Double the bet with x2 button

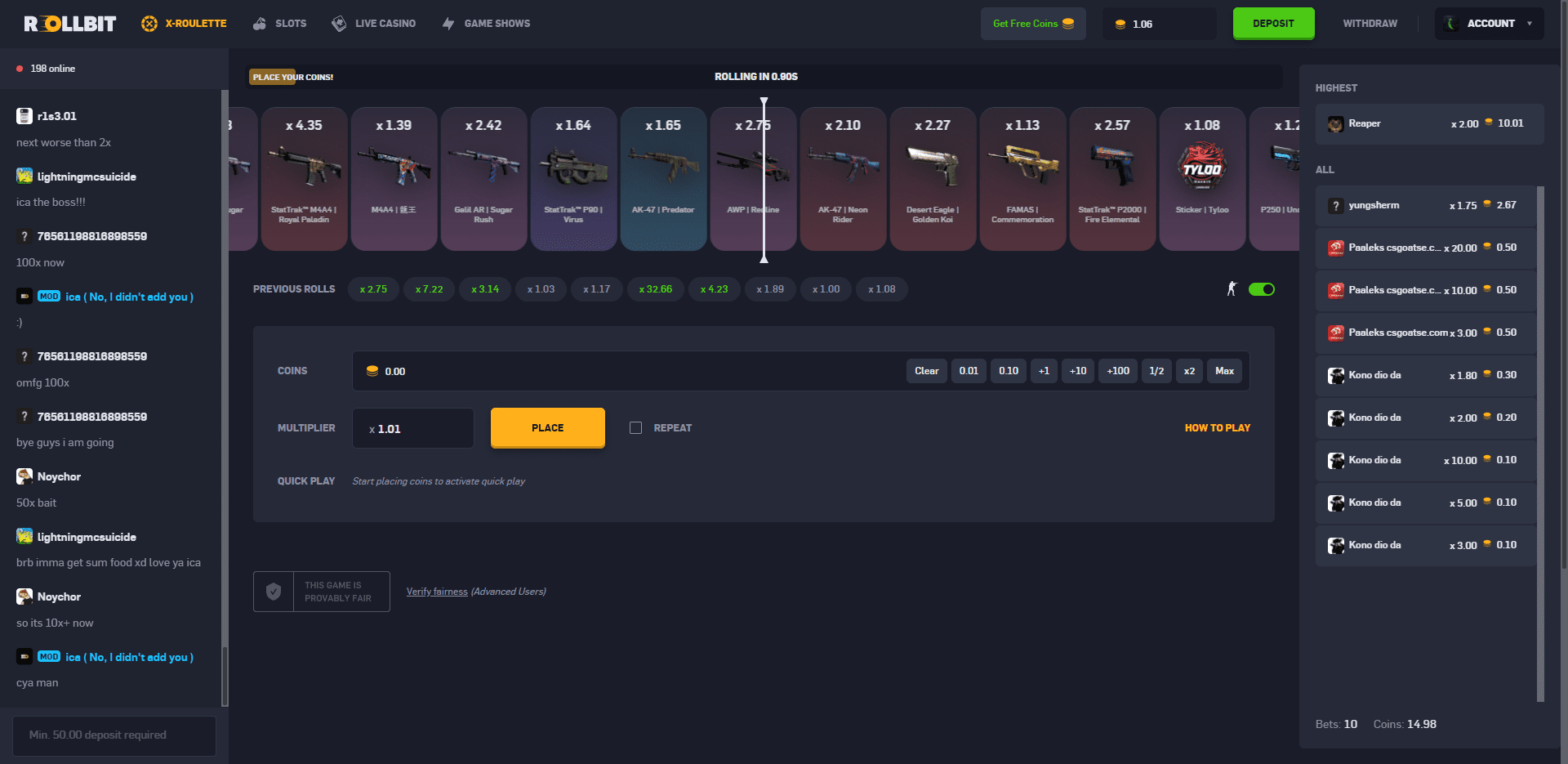point(1189,371)
